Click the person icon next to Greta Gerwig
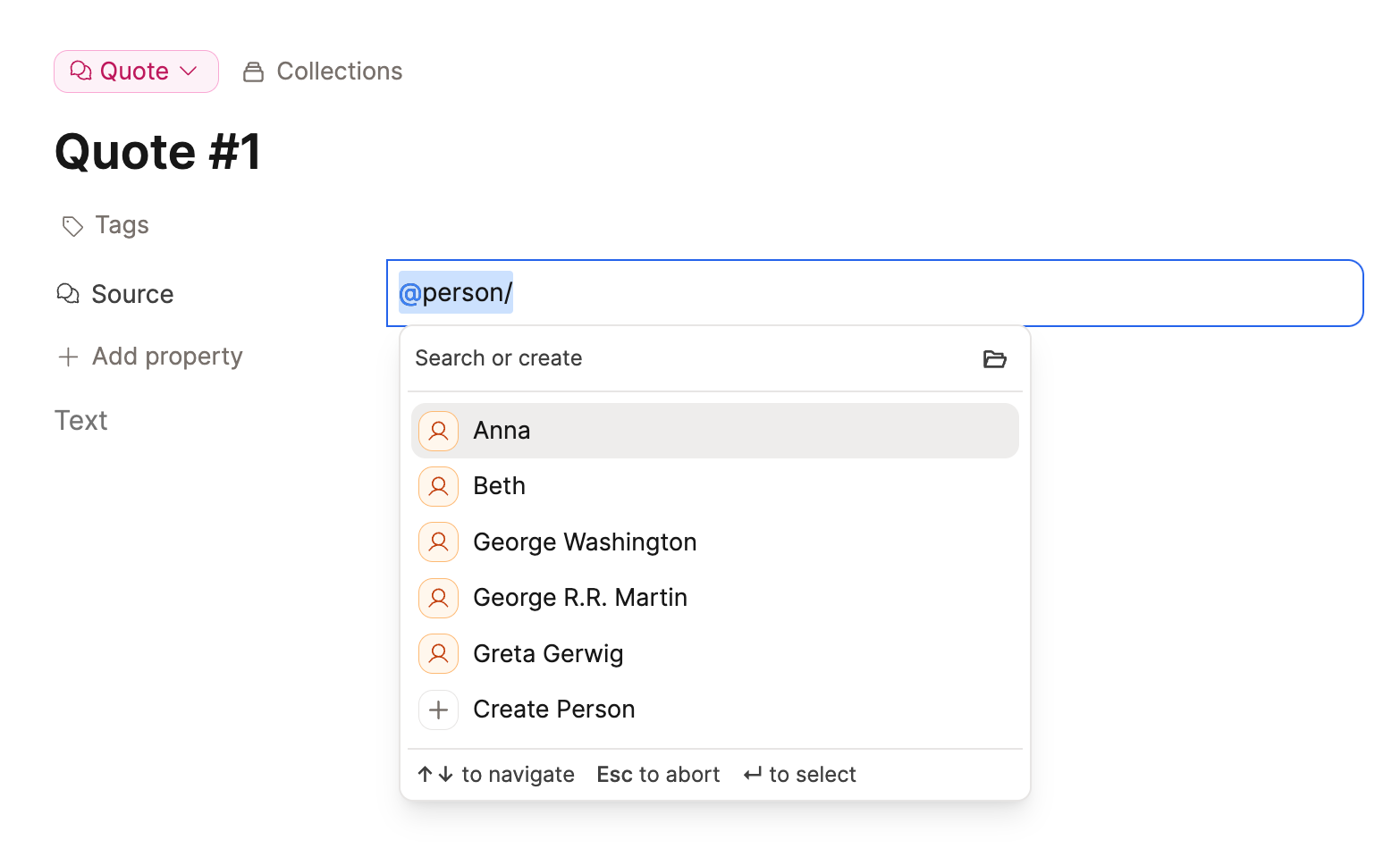Viewport: 1400px width, 865px height. pos(438,653)
